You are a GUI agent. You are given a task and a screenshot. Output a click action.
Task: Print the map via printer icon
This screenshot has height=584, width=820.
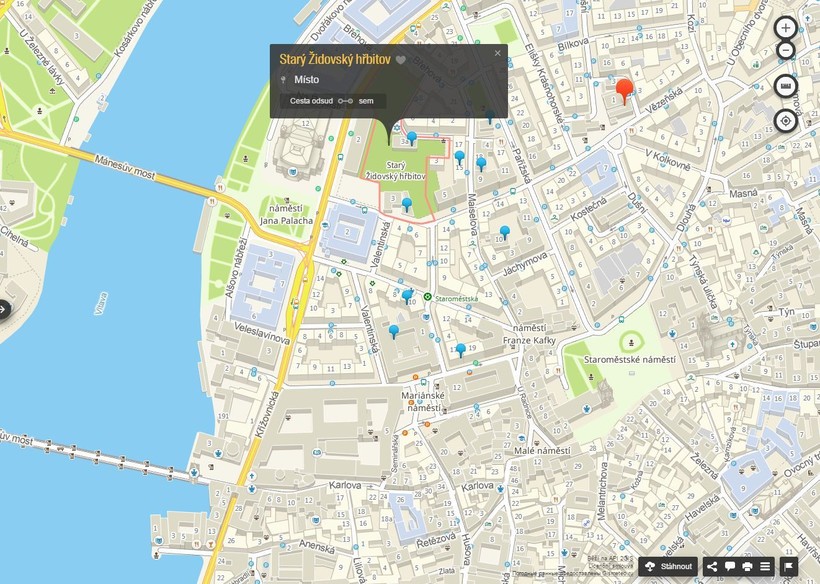pyautogui.click(x=747, y=566)
